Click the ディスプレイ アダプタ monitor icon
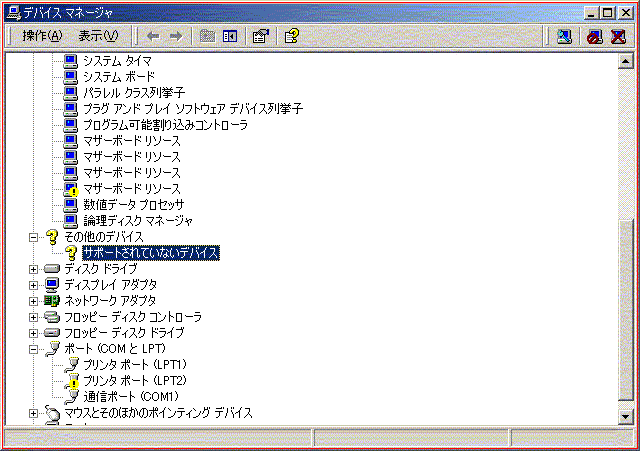640x451 pixels. pos(52,285)
